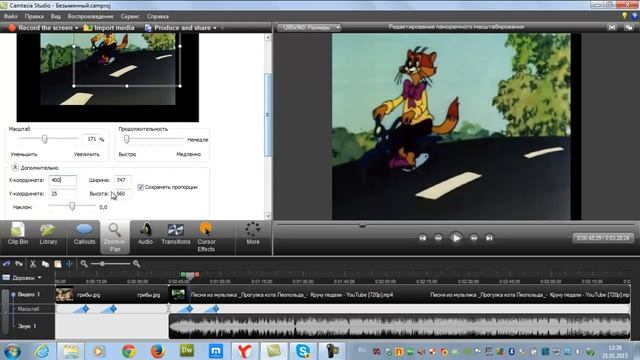640x360 pixels.
Task: Paste clipboard in timeline toolbar
Action: click(x=58, y=264)
